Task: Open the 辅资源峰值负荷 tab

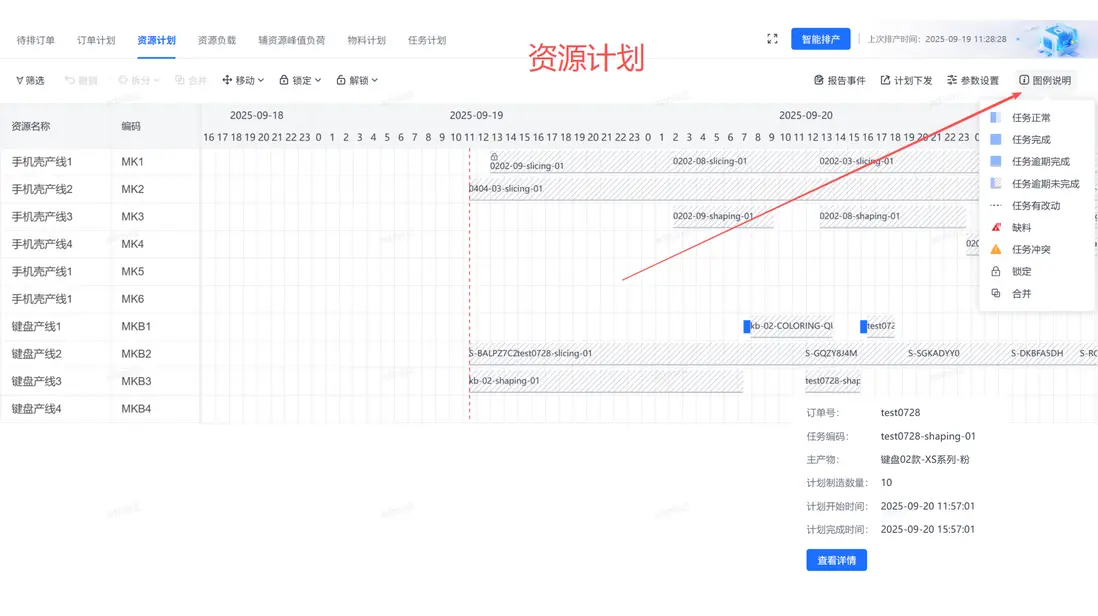Action: pos(291,40)
